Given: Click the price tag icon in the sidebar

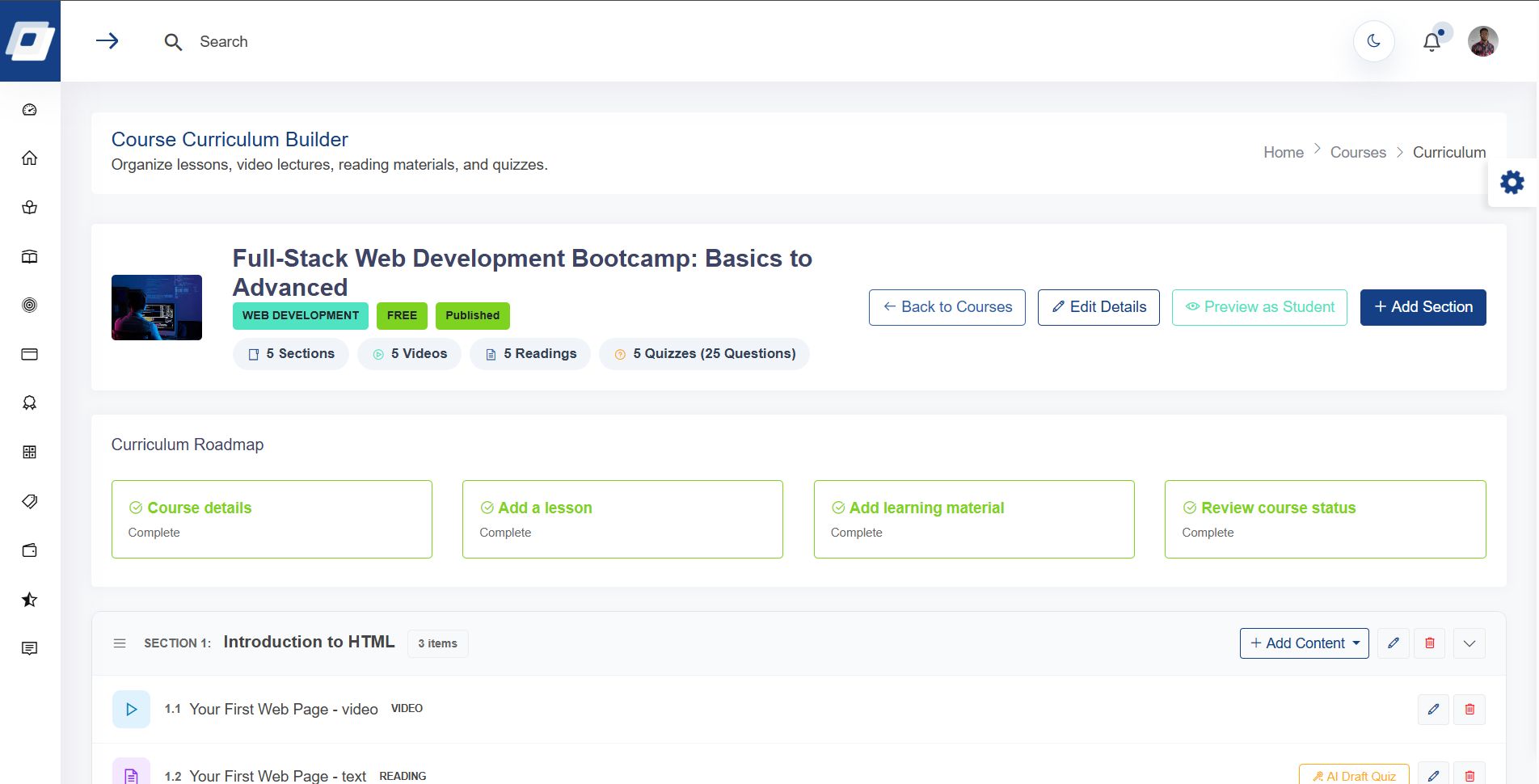Looking at the screenshot, I should (30, 502).
